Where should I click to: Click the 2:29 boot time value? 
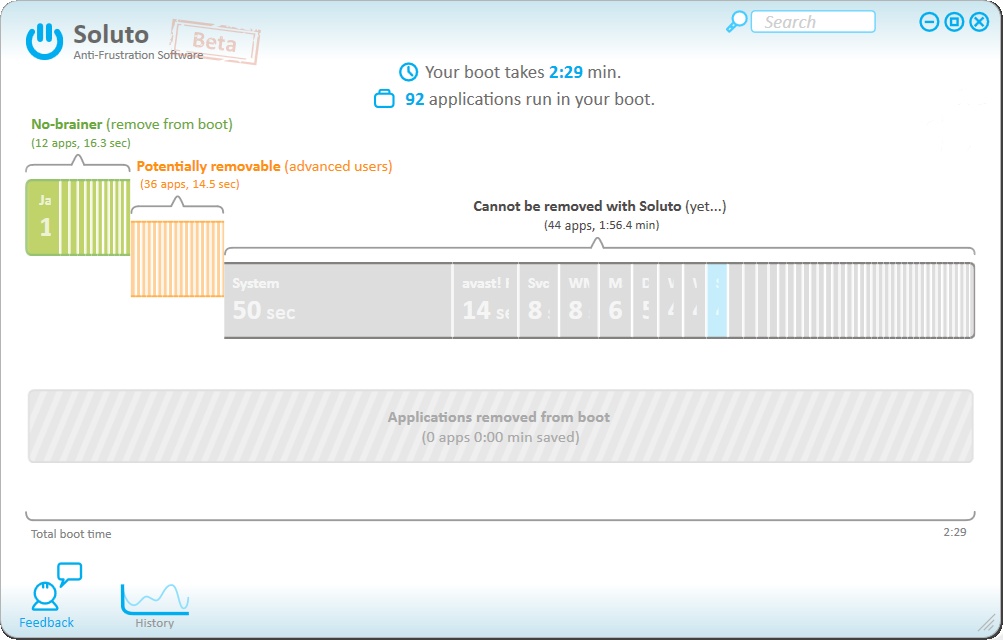click(565, 72)
